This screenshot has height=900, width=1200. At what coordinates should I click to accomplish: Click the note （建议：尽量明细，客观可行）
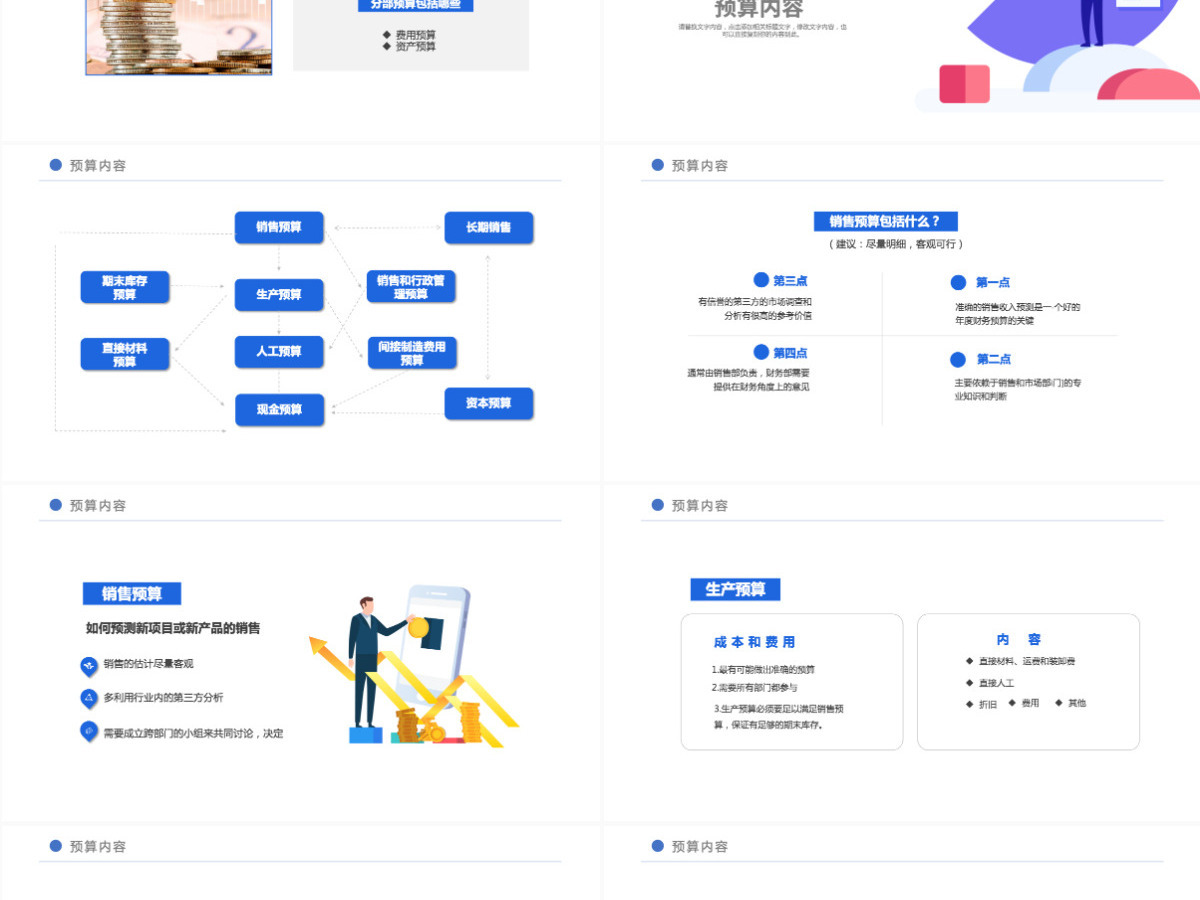coord(895,244)
